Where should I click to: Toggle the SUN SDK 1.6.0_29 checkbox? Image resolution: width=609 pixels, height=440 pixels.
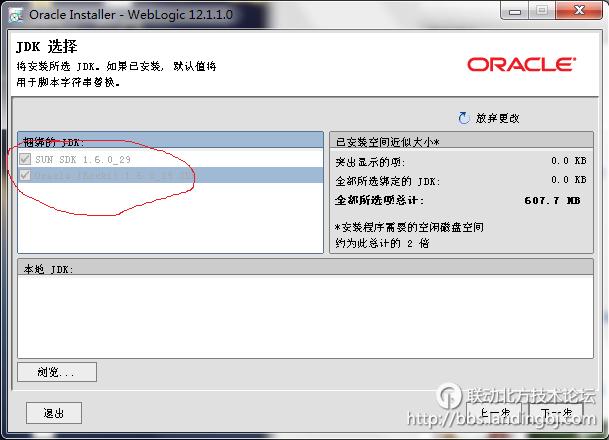(x=25, y=159)
